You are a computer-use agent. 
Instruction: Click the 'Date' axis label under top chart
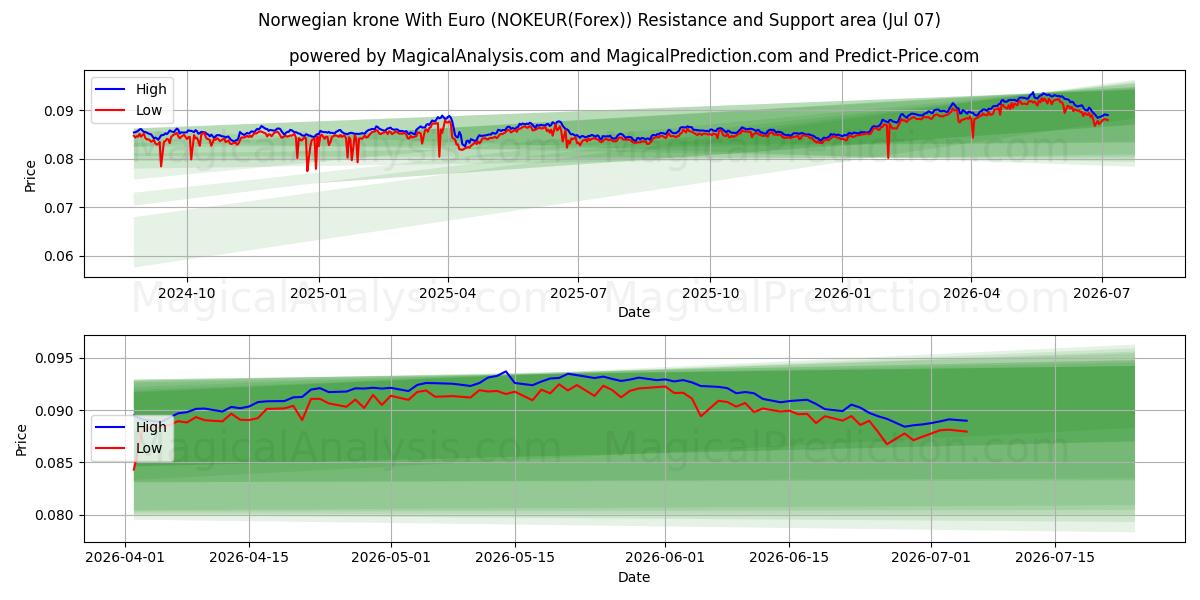pos(634,312)
